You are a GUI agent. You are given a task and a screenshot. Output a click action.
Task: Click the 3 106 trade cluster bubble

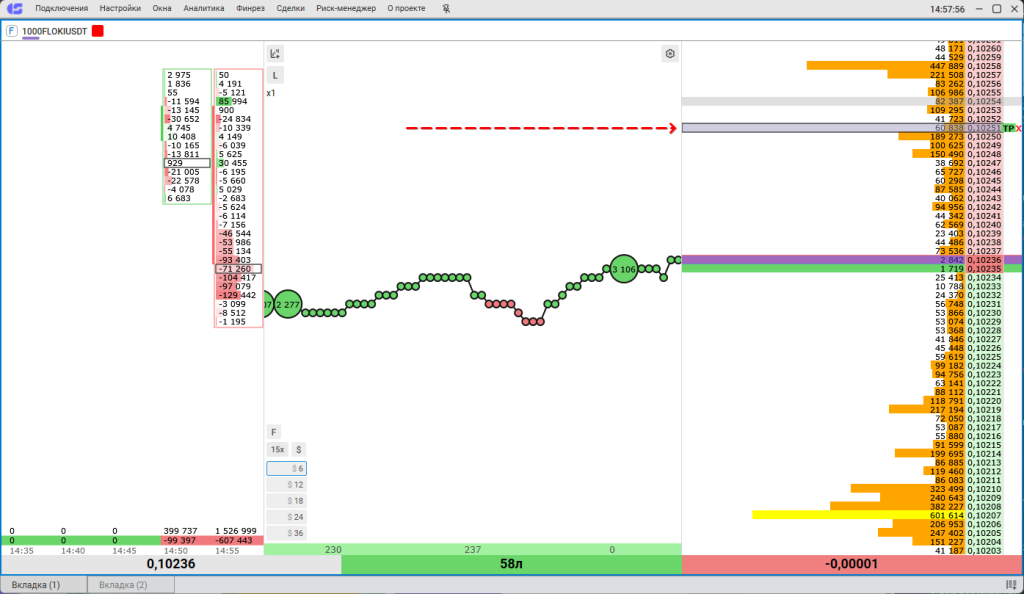[624, 269]
